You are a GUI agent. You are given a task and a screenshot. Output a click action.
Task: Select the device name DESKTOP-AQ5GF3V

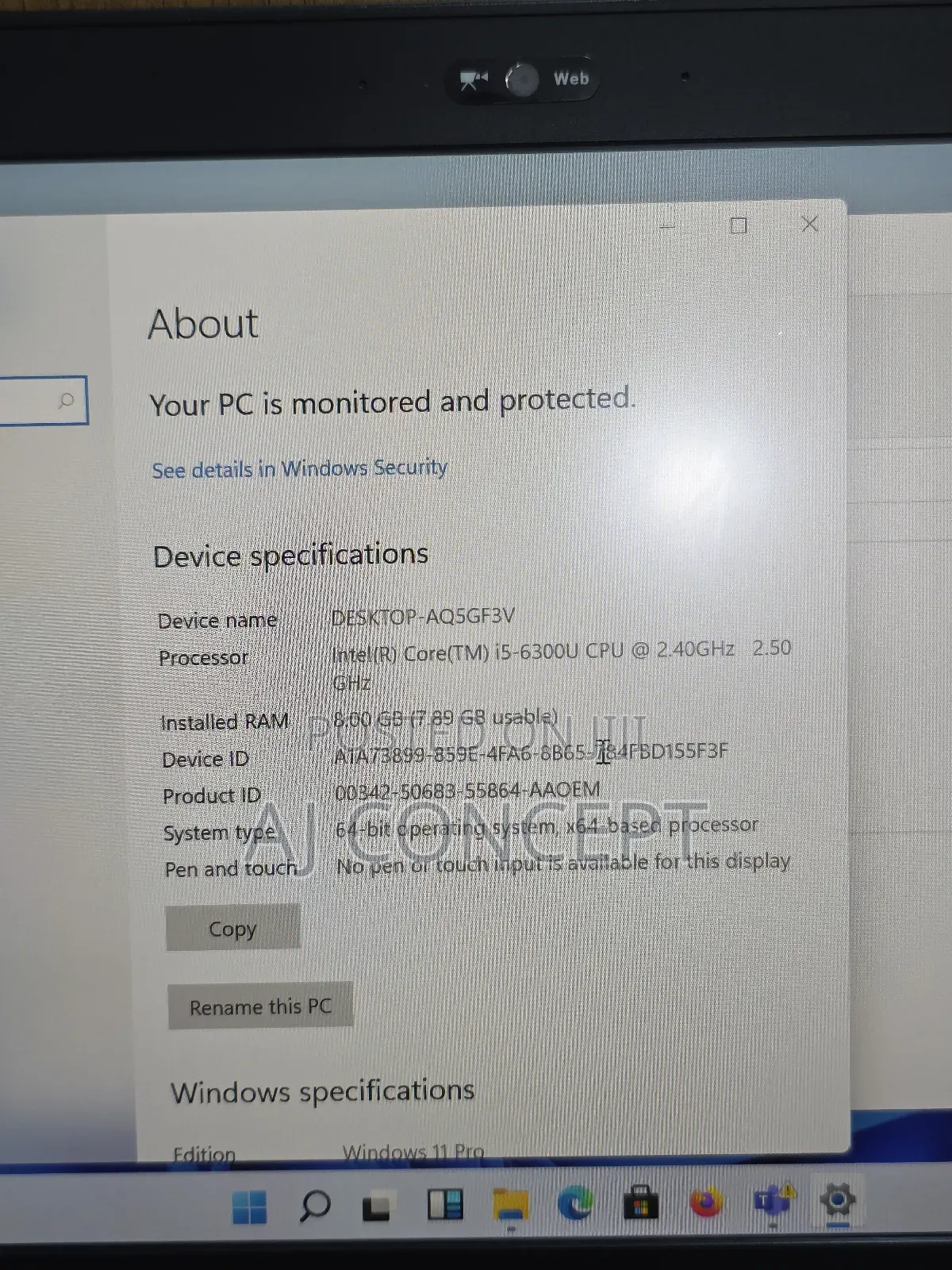click(x=423, y=617)
